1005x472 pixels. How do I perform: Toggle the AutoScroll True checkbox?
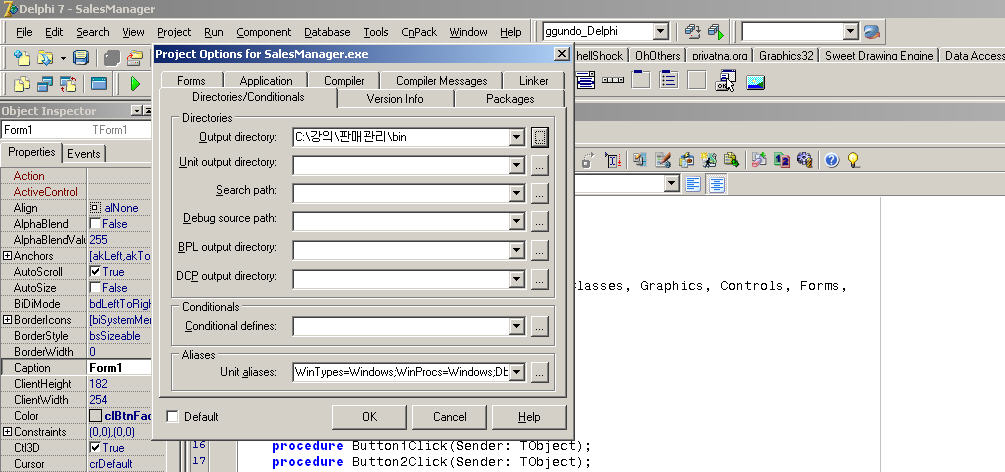(95, 272)
